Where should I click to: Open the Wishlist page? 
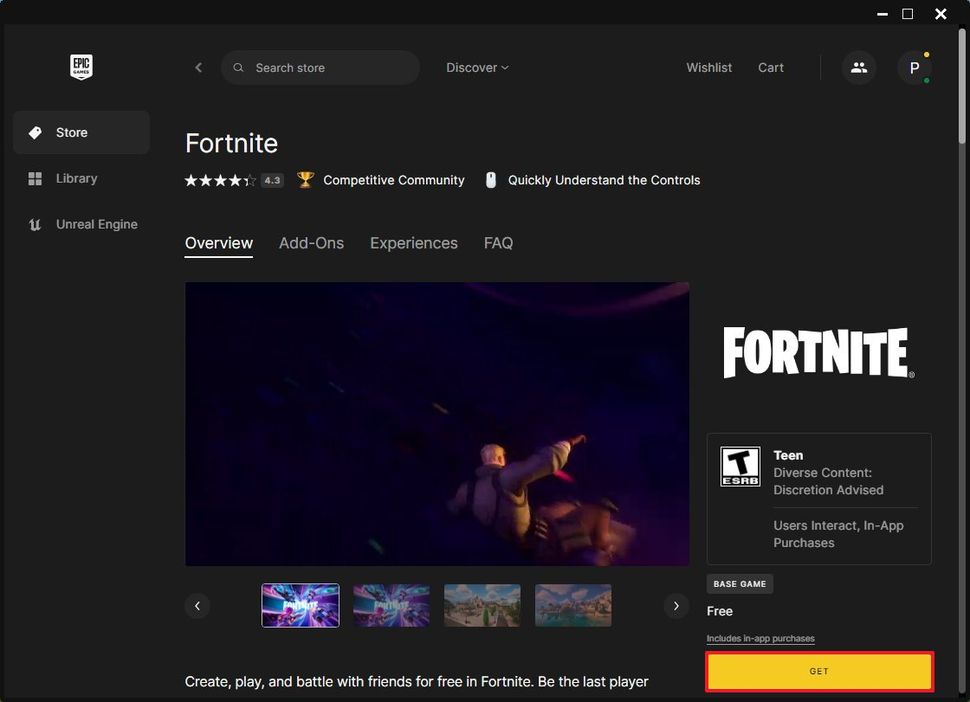tap(708, 67)
